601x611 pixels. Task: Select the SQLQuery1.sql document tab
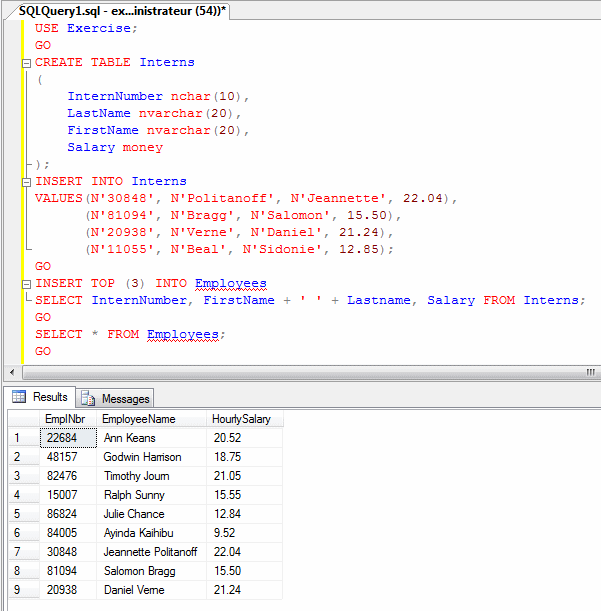pos(122,11)
